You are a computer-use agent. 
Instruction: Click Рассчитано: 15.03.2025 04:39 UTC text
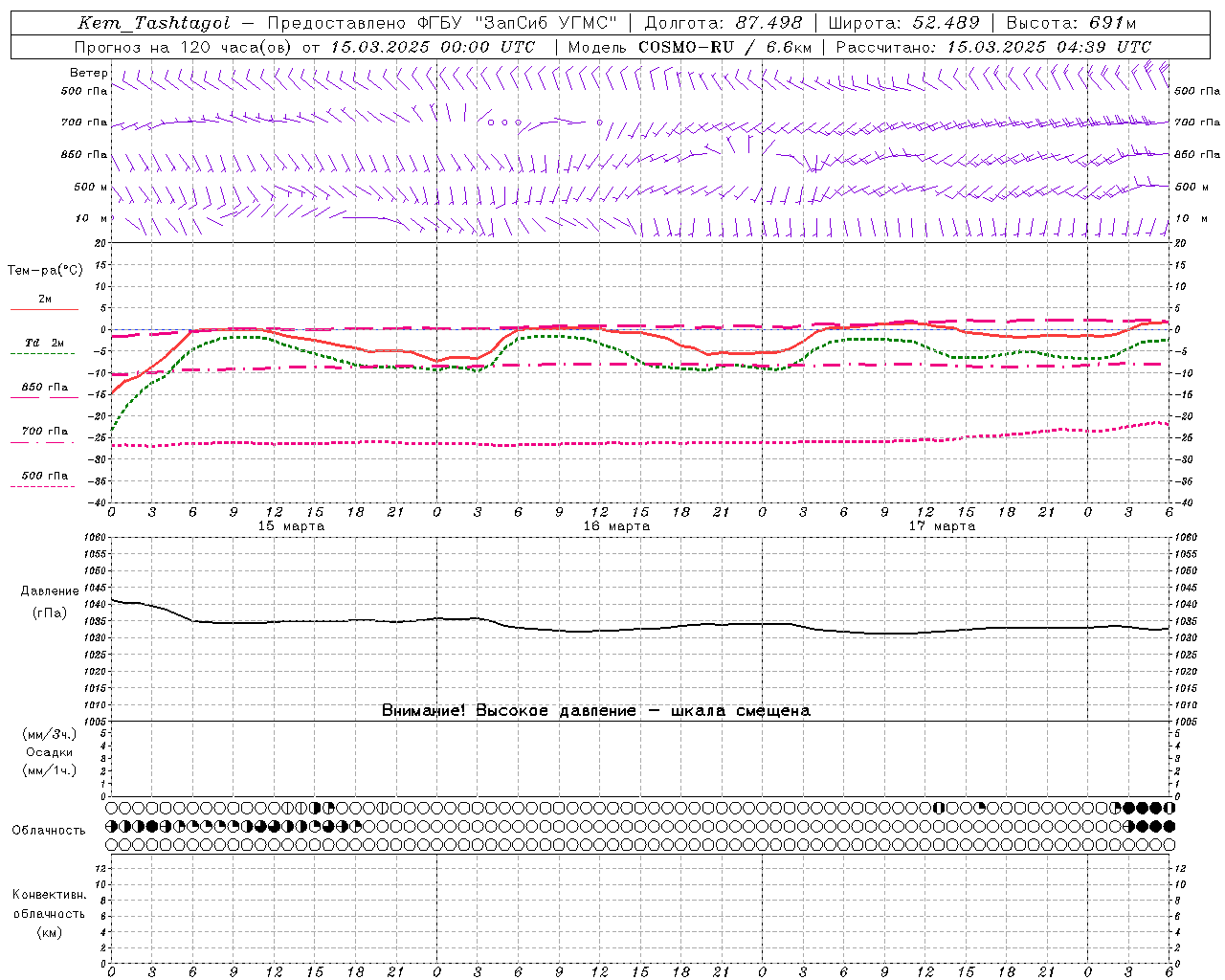[993, 47]
